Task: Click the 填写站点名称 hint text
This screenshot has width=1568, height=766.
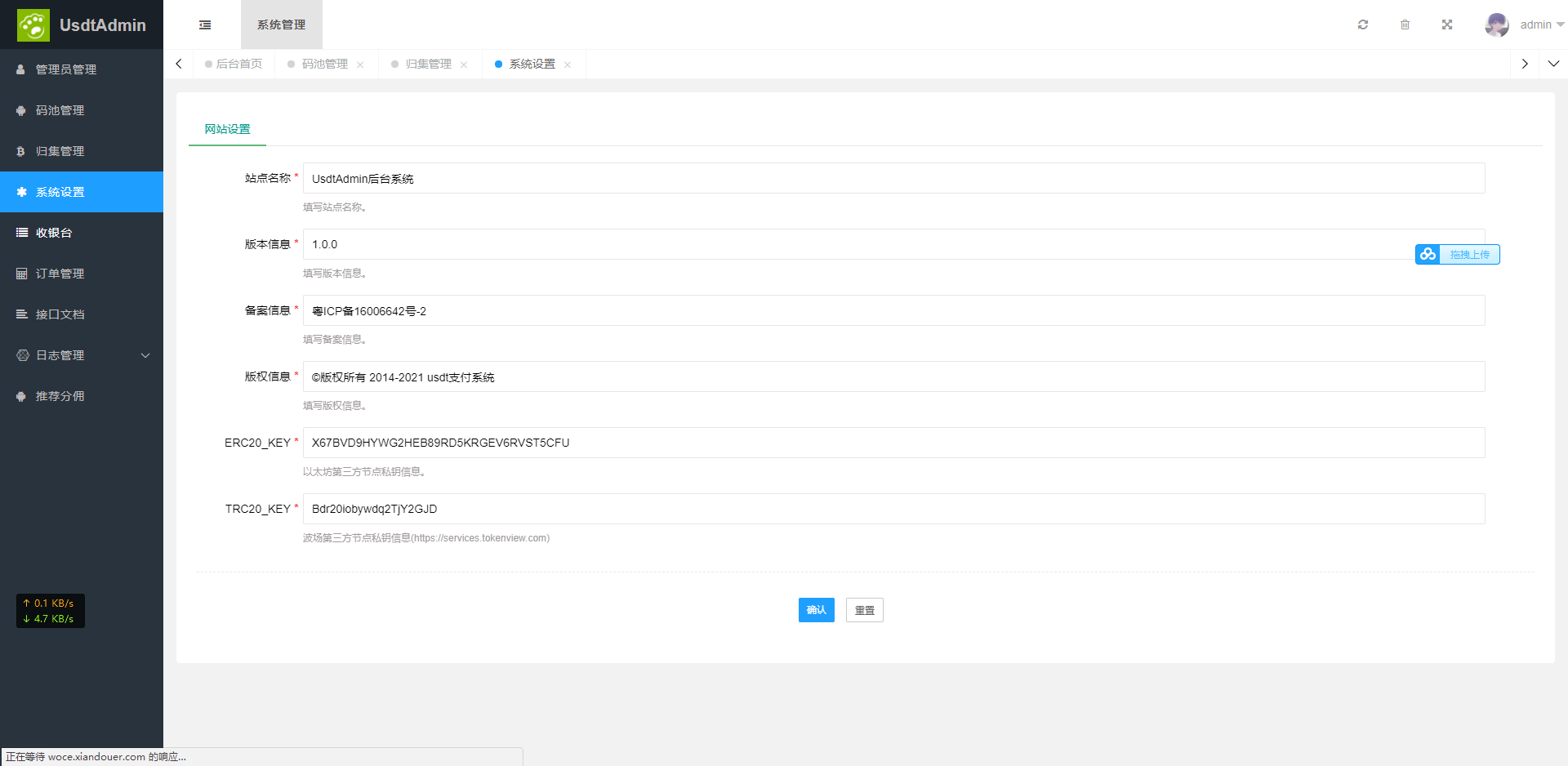Action: coord(335,207)
